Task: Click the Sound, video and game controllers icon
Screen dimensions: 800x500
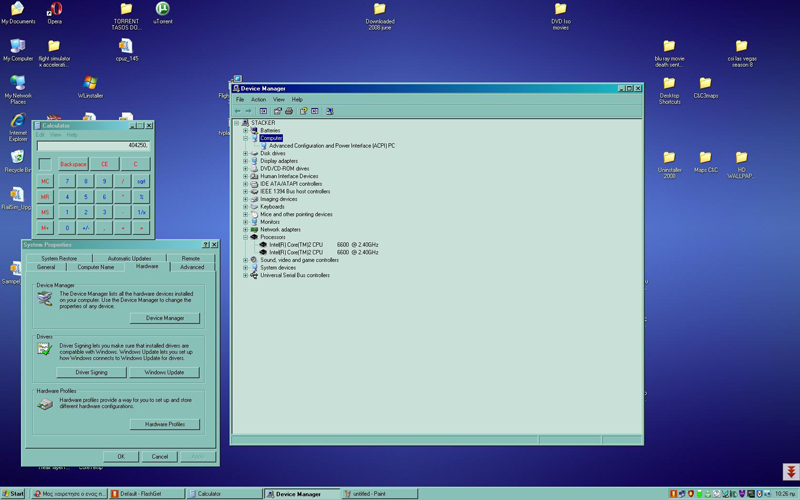Action: click(x=254, y=260)
